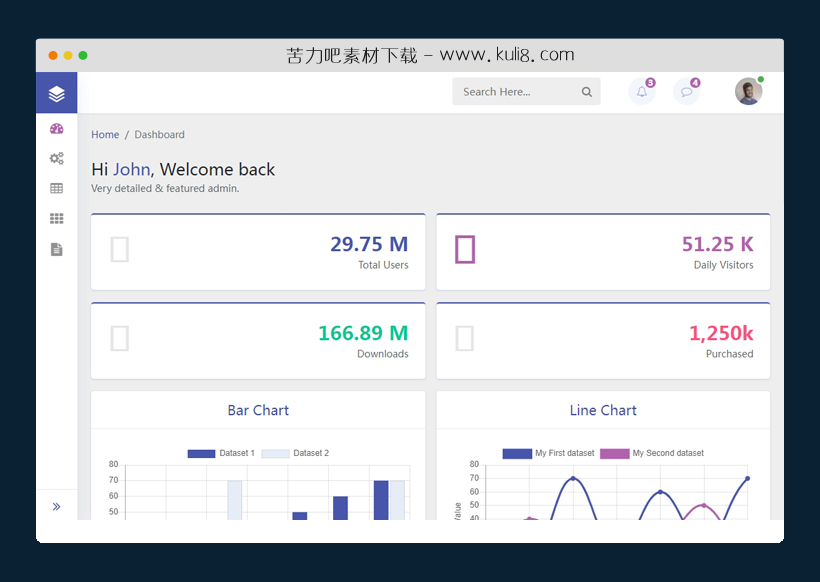The height and width of the screenshot is (582, 820).
Task: Click the John name link in greeting
Action: point(131,170)
